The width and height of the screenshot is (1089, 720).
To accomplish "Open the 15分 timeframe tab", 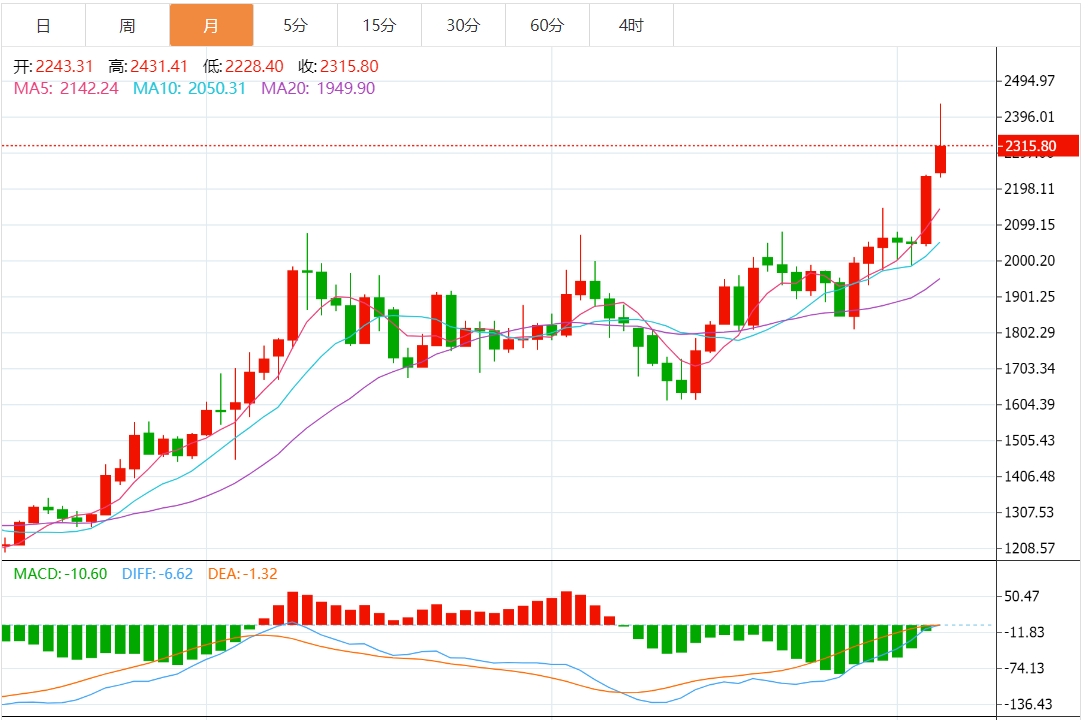I will coord(379,26).
